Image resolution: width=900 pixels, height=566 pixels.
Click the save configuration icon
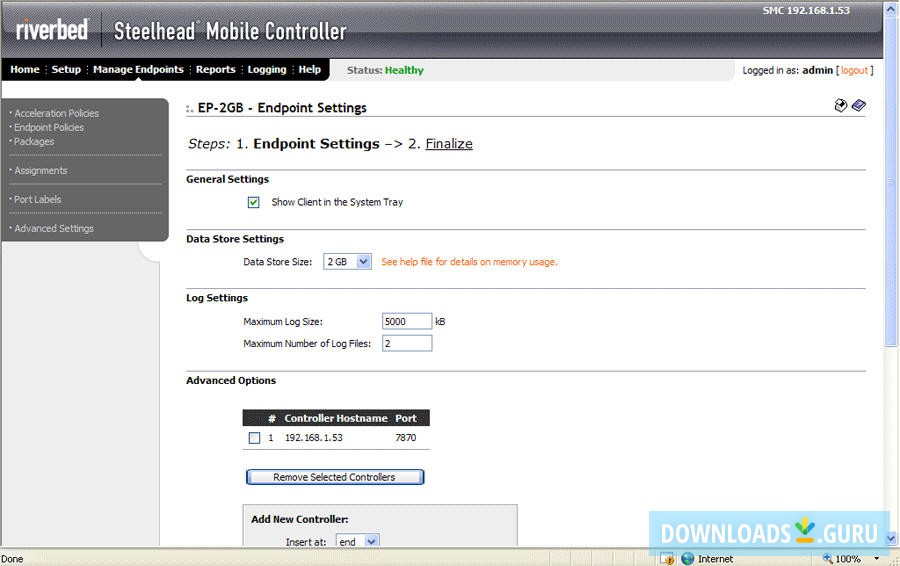pos(840,106)
